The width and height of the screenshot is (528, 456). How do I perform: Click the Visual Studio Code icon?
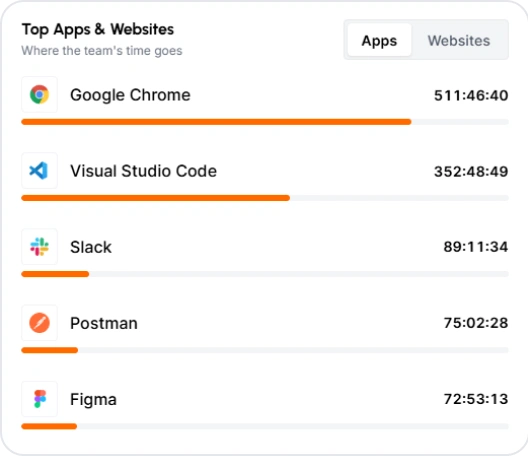pos(39,171)
